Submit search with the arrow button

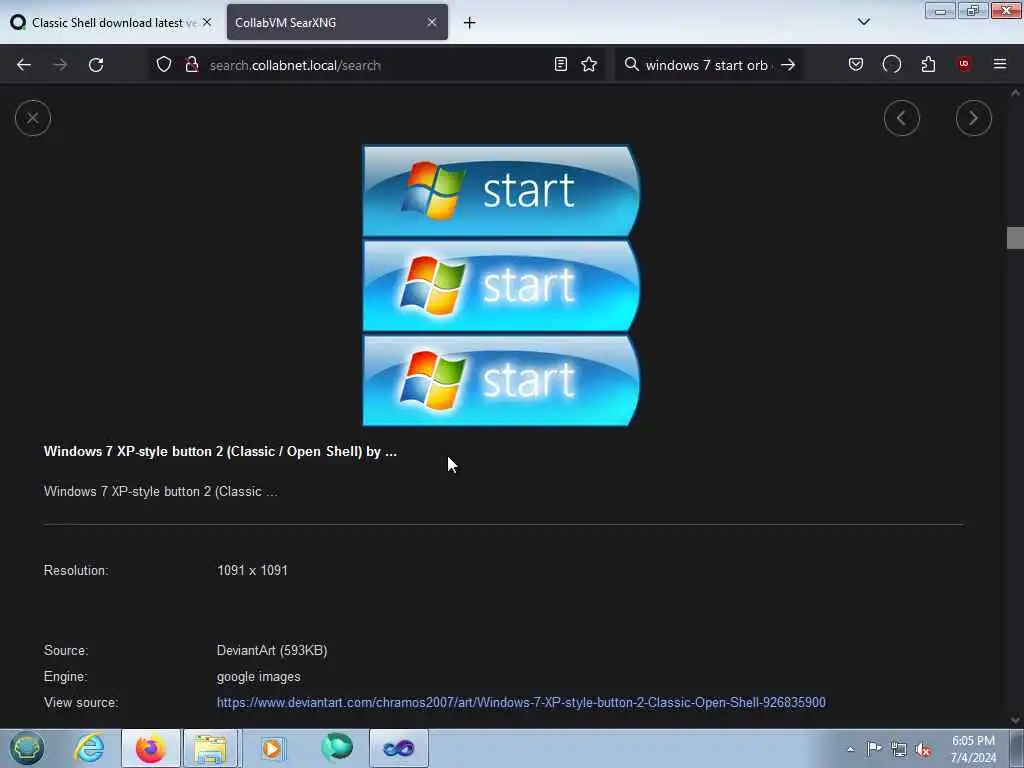788,65
